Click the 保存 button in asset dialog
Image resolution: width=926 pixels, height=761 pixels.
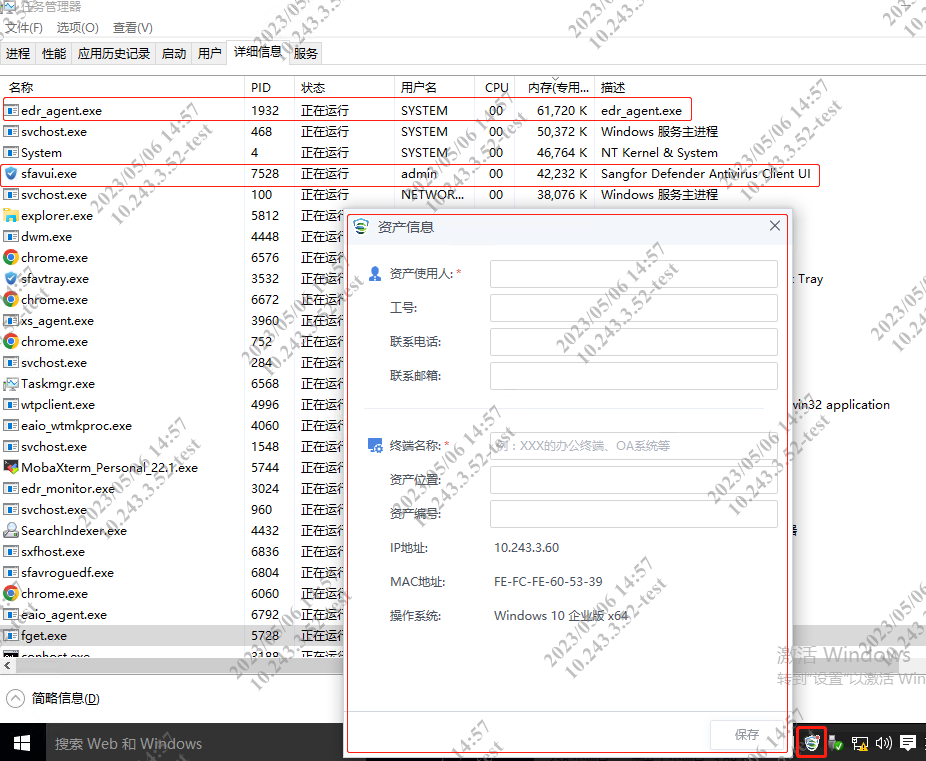pyautogui.click(x=746, y=735)
